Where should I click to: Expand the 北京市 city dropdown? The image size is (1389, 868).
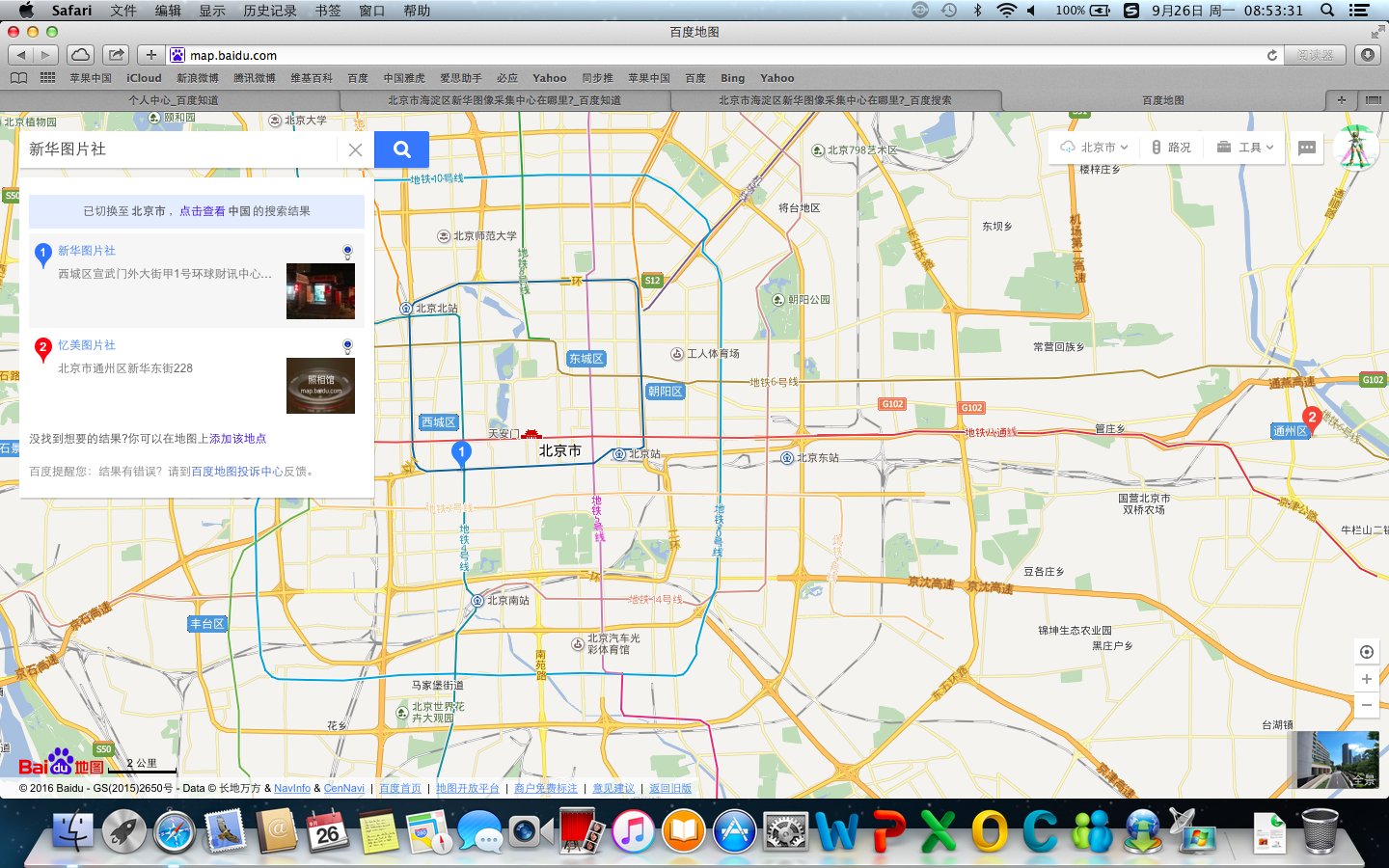[1094, 148]
